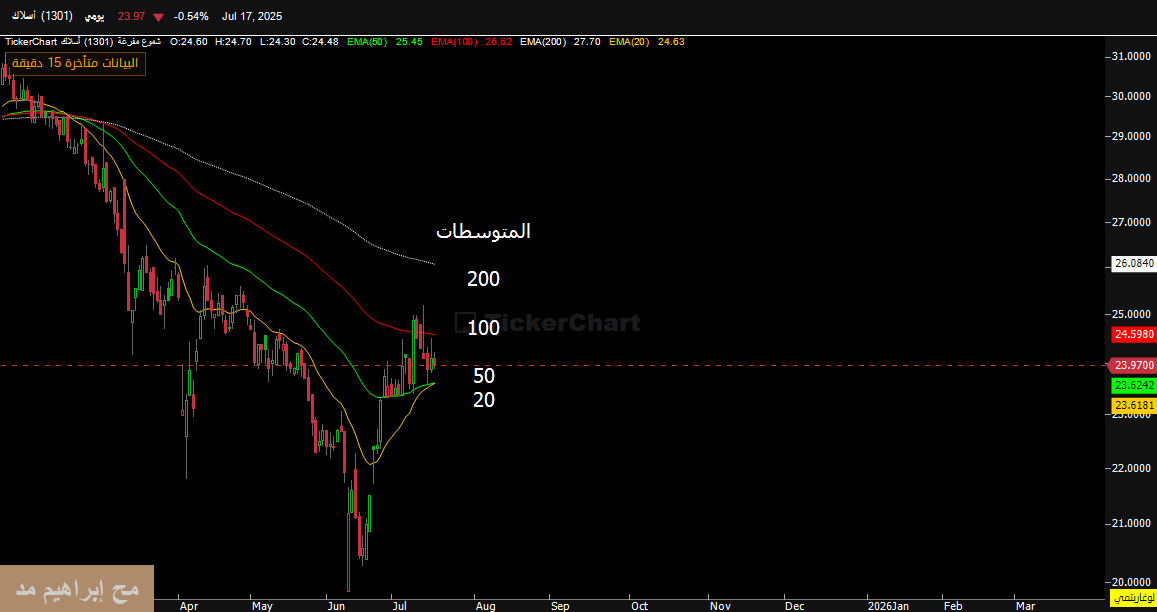Click the EMA(50) value 25.45

click(x=409, y=42)
